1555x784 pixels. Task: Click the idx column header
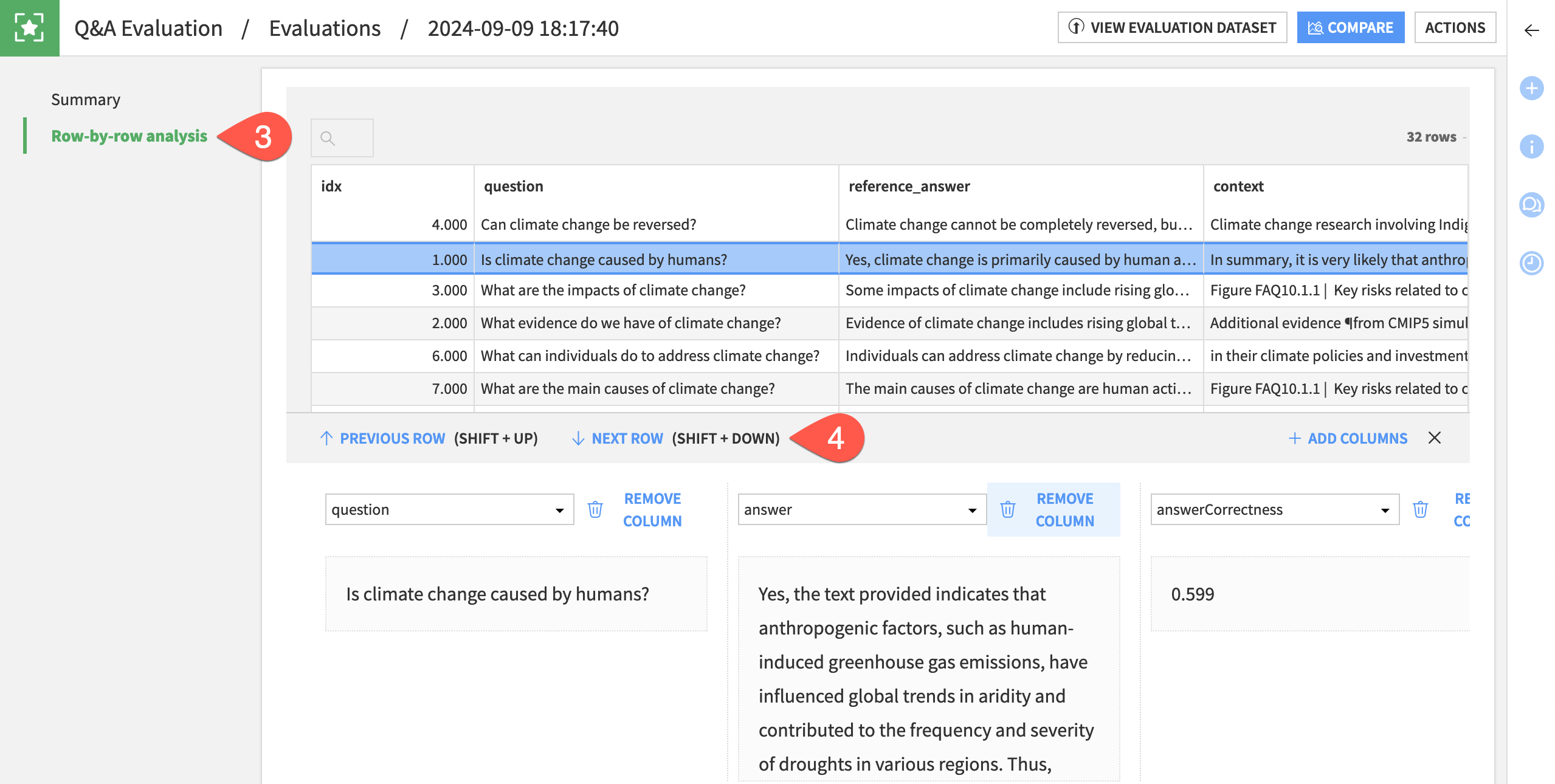click(331, 186)
